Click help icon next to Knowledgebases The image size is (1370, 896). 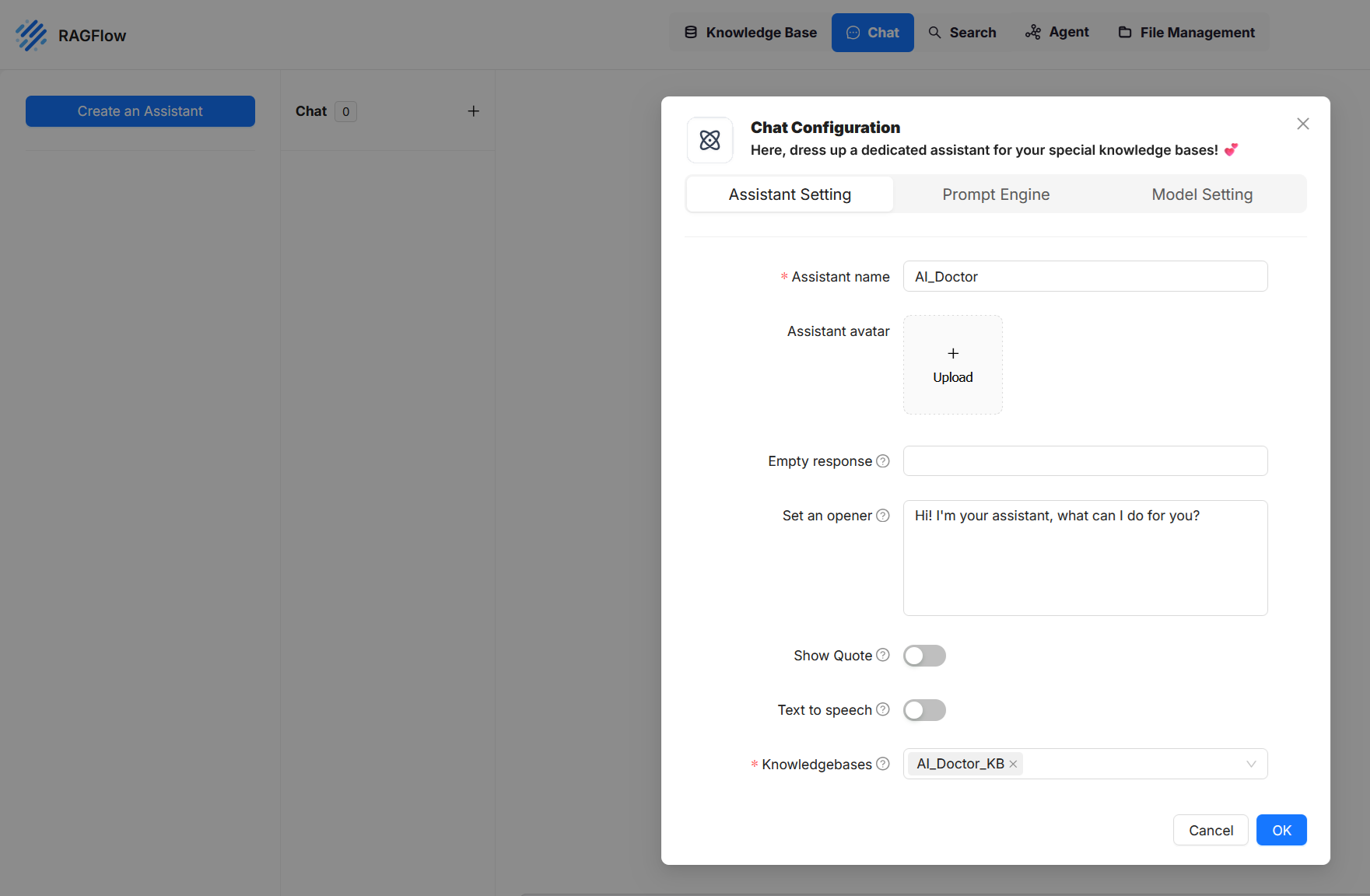click(x=883, y=764)
